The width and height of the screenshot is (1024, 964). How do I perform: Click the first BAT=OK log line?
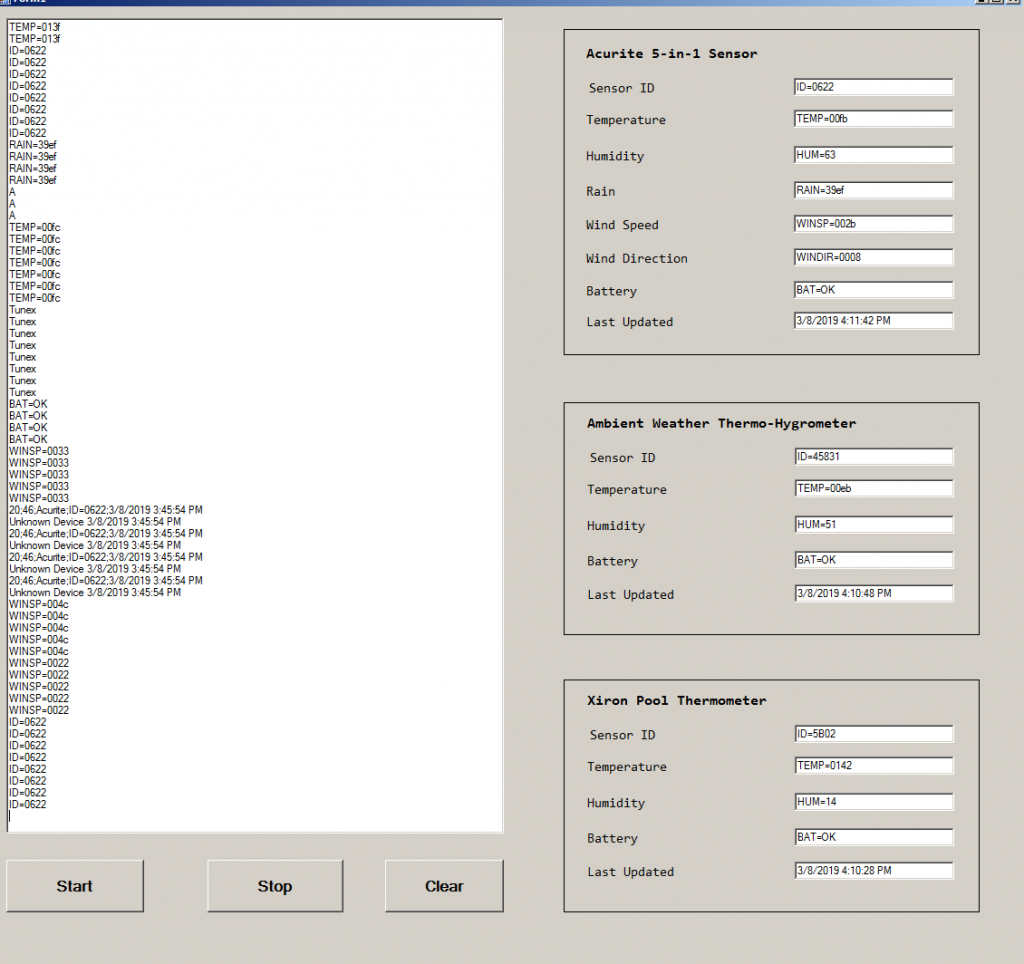click(28, 404)
